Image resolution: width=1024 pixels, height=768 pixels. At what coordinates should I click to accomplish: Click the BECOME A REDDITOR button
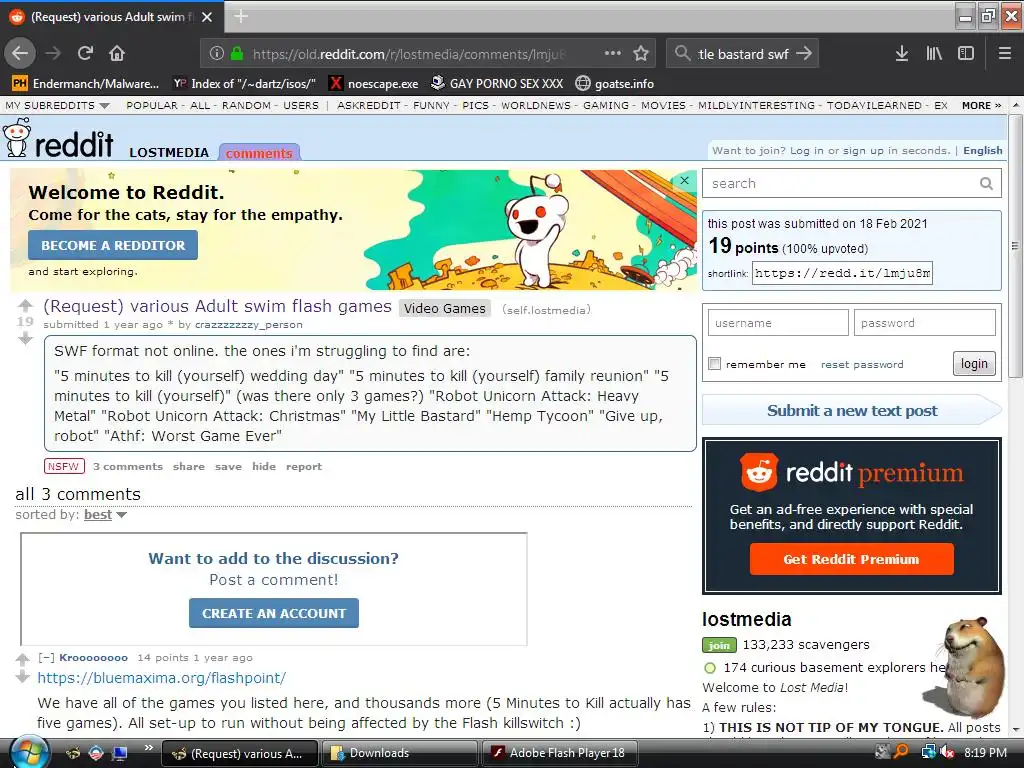(x=113, y=246)
